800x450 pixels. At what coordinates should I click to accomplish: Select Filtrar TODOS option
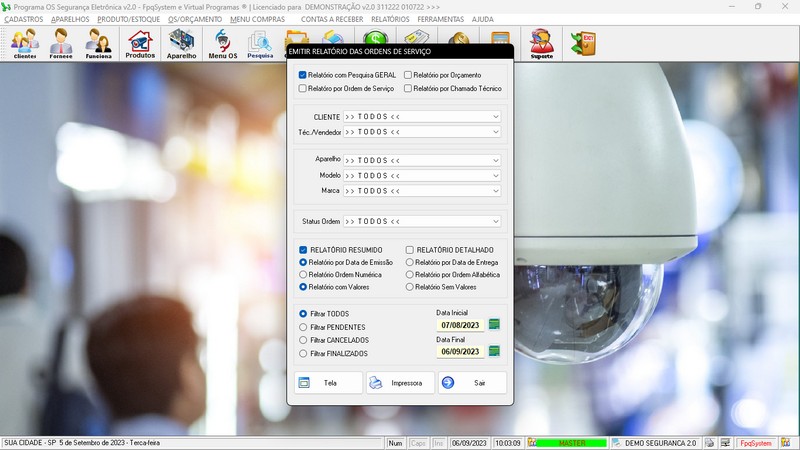click(x=303, y=314)
